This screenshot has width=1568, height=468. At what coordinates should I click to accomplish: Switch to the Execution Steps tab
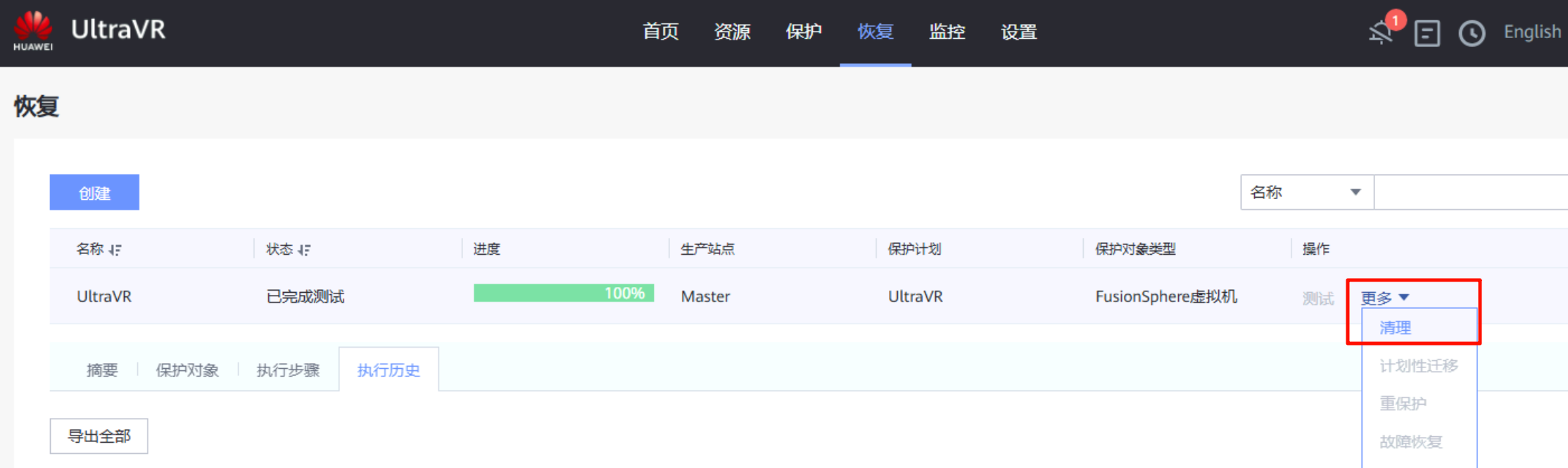point(288,370)
